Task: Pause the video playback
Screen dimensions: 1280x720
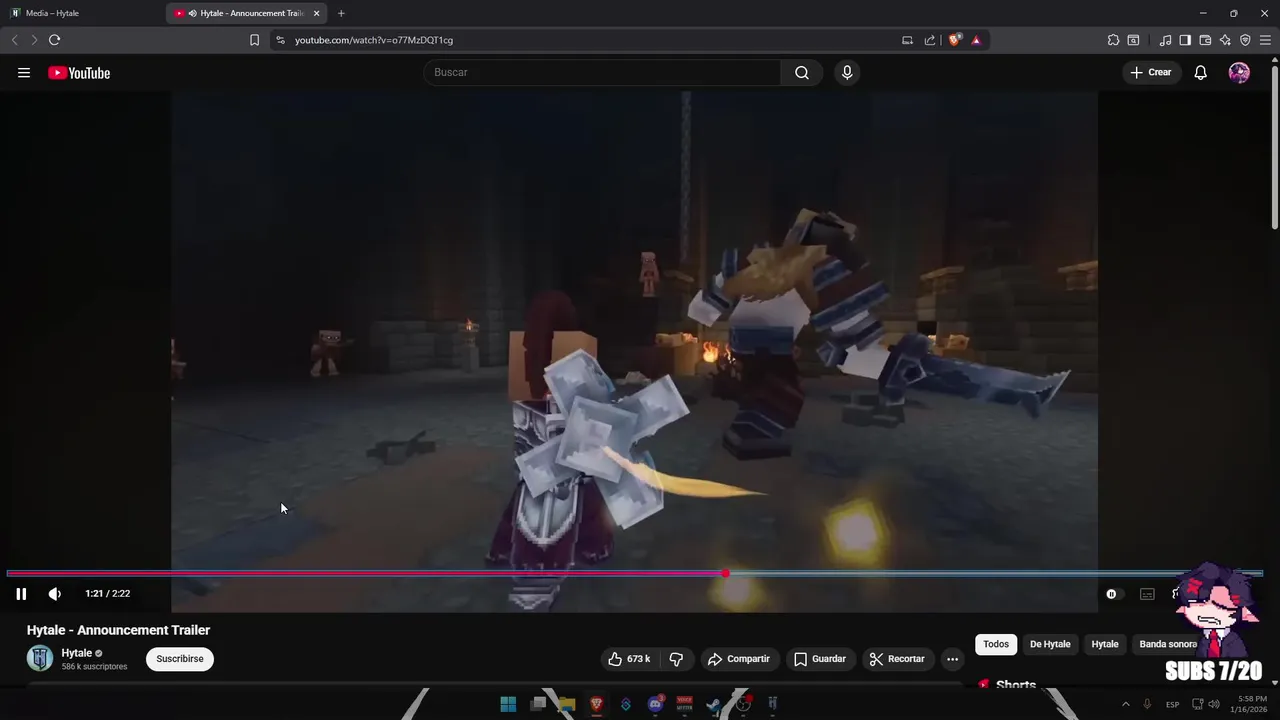Action: [x=21, y=594]
